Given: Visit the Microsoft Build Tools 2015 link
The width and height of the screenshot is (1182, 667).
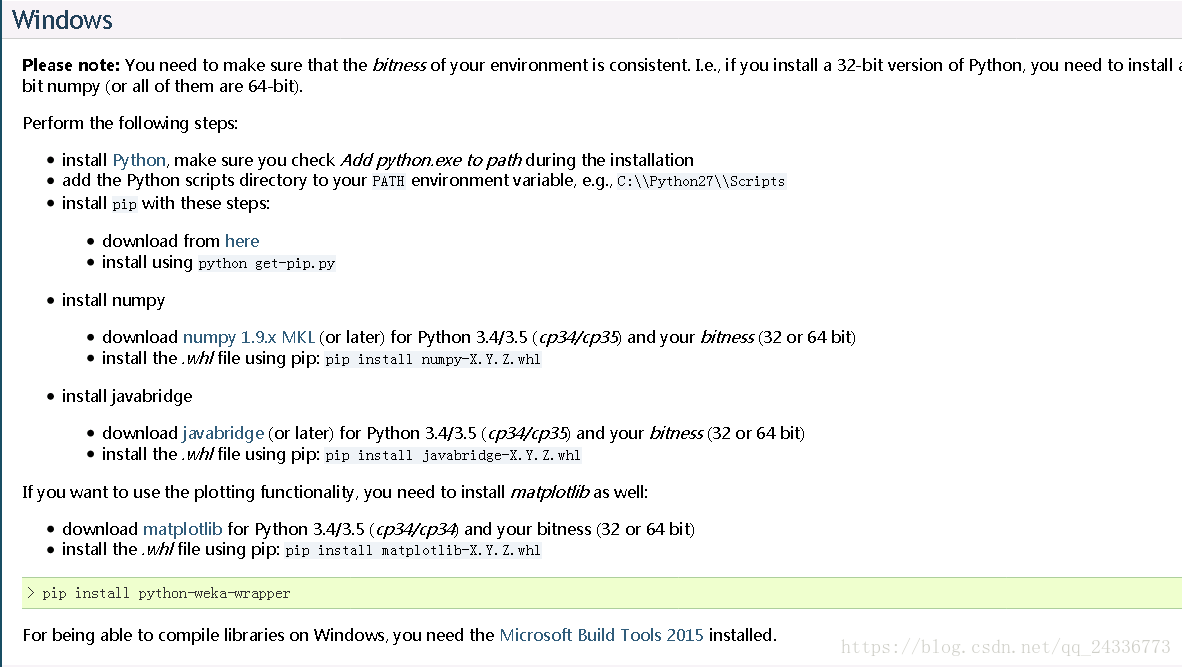Looking at the screenshot, I should 601,635.
